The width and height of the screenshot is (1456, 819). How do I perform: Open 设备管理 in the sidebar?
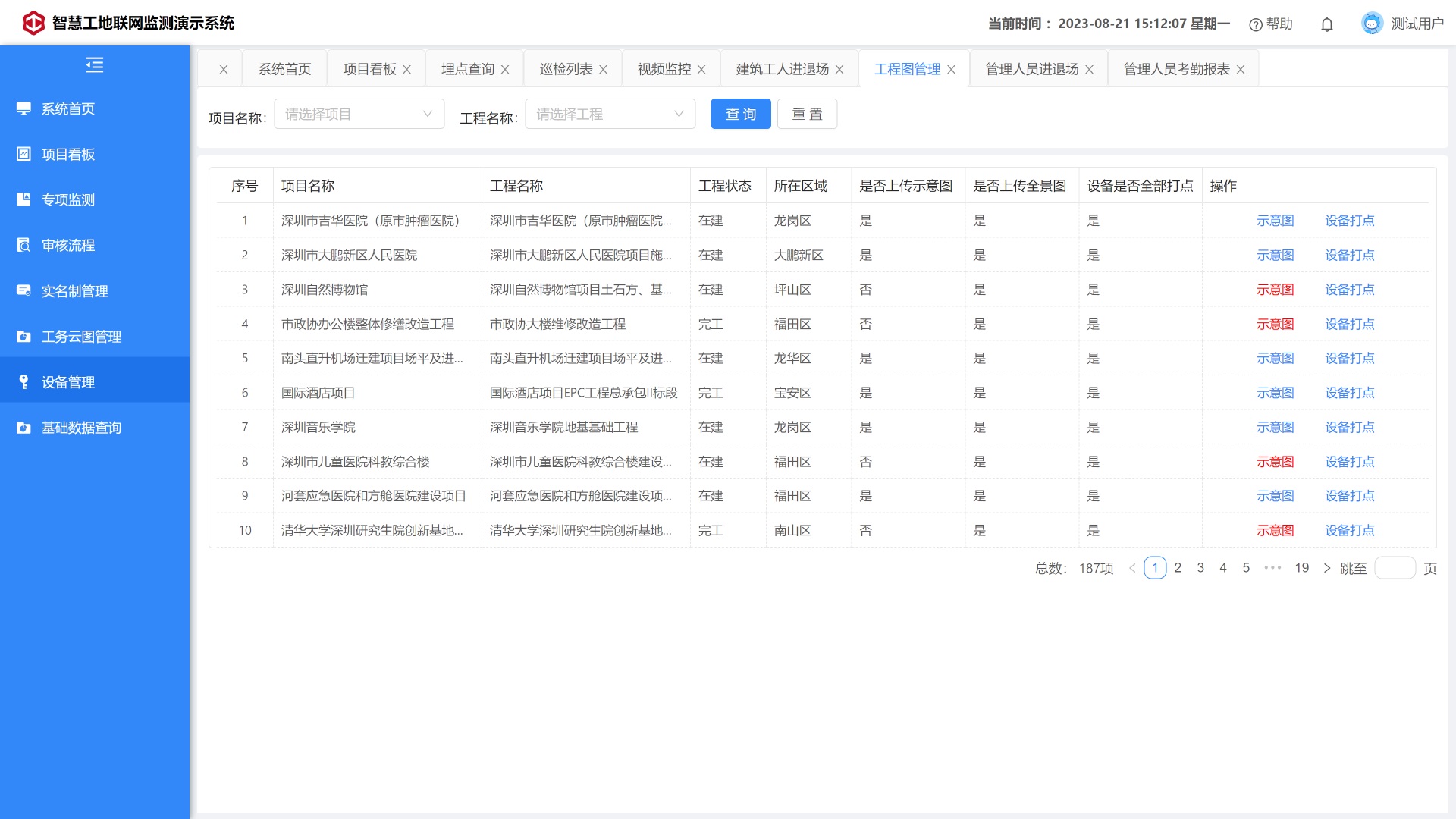[95, 381]
